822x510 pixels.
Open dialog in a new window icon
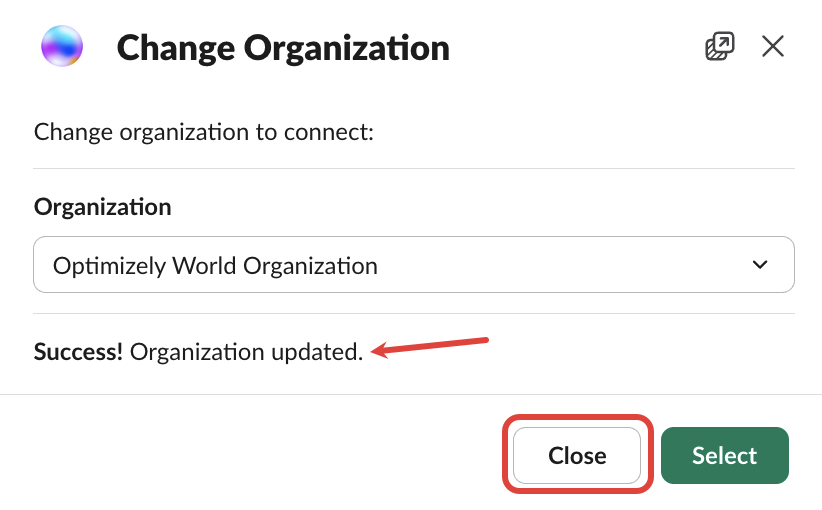[x=719, y=46]
